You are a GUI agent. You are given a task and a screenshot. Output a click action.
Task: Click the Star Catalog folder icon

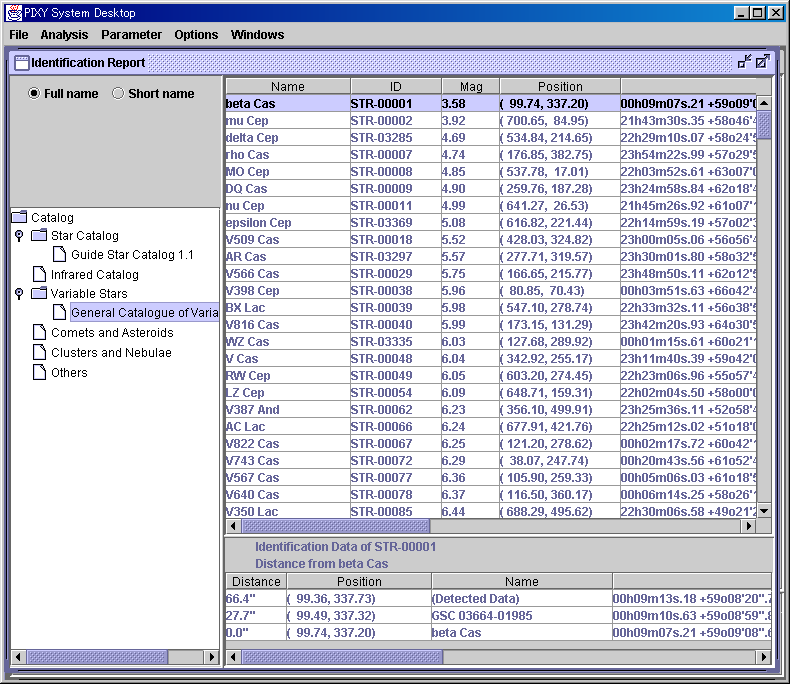coord(39,236)
